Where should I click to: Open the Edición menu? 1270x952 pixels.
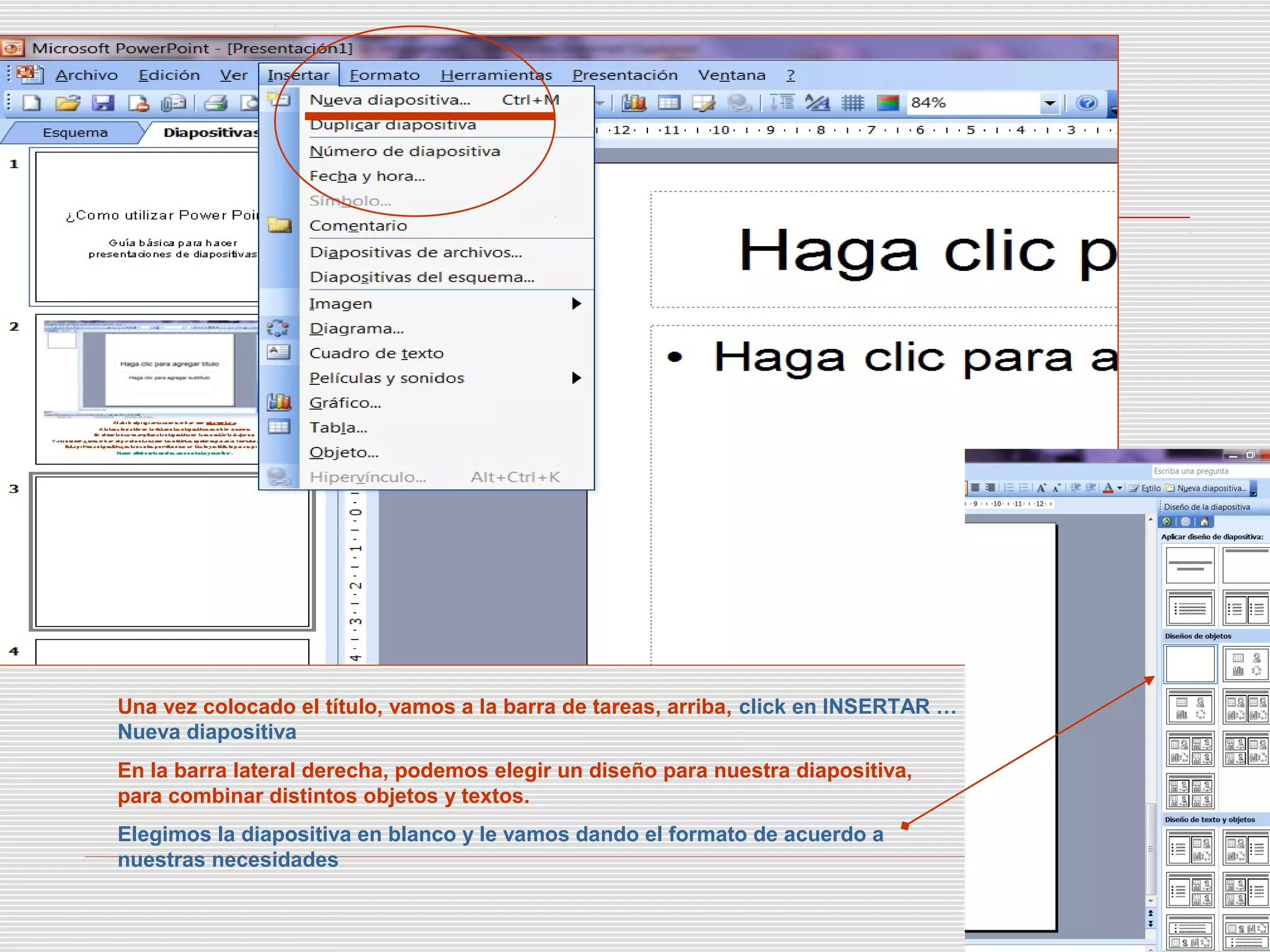(x=169, y=75)
